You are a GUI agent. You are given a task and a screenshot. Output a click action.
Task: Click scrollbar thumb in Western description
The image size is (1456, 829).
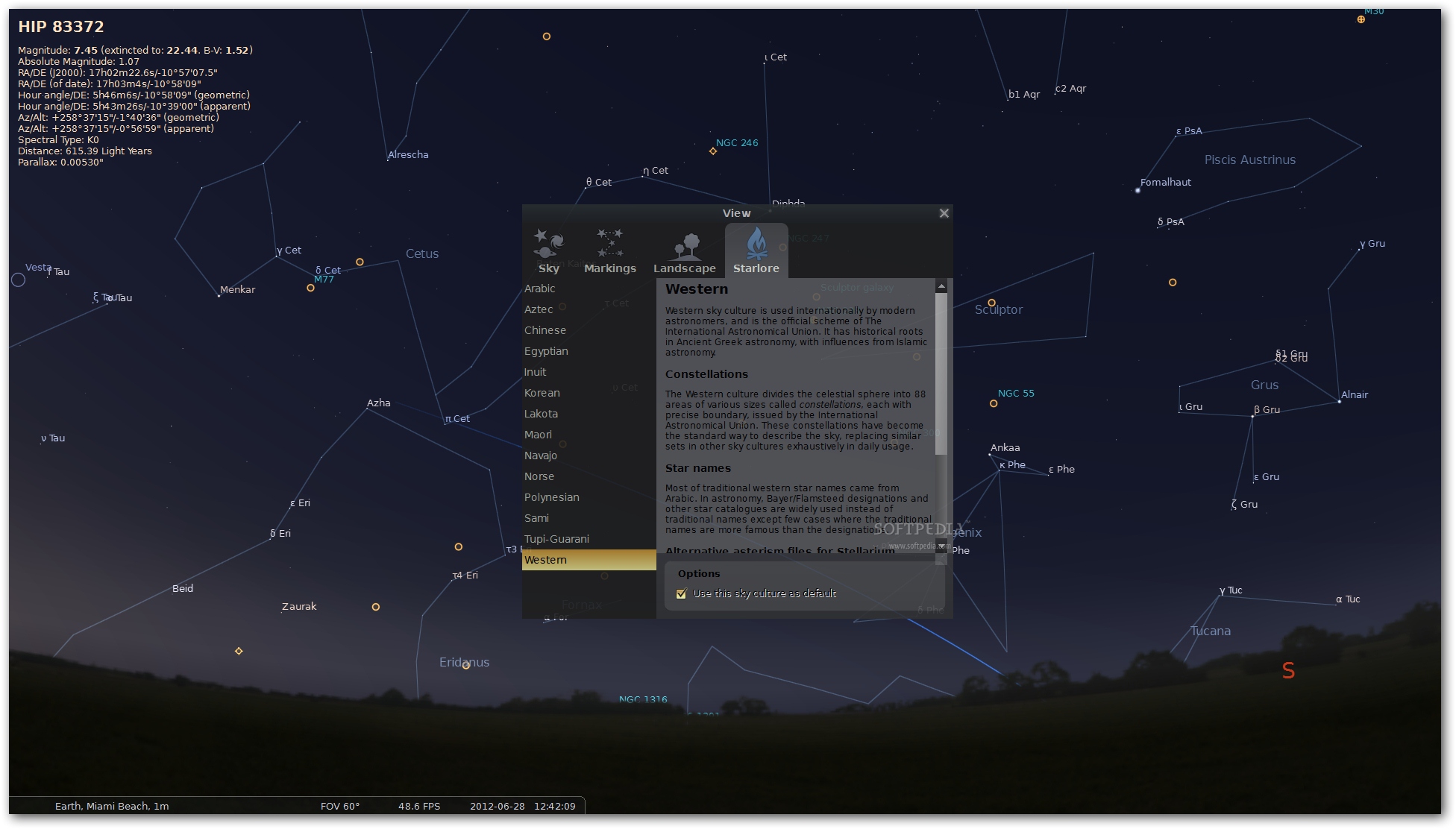(941, 373)
